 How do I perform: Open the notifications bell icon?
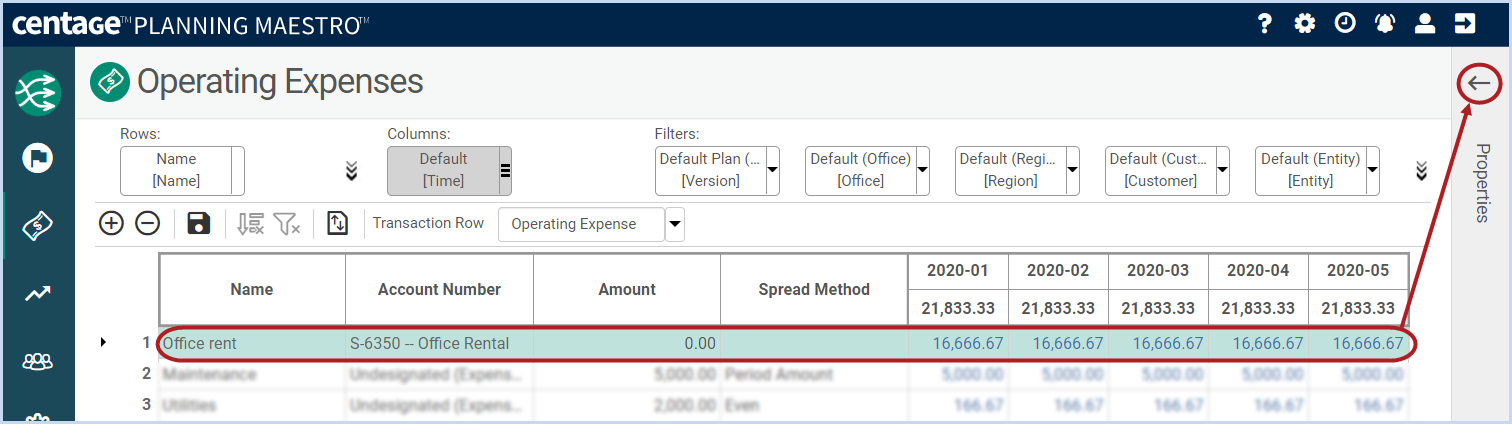(1385, 23)
